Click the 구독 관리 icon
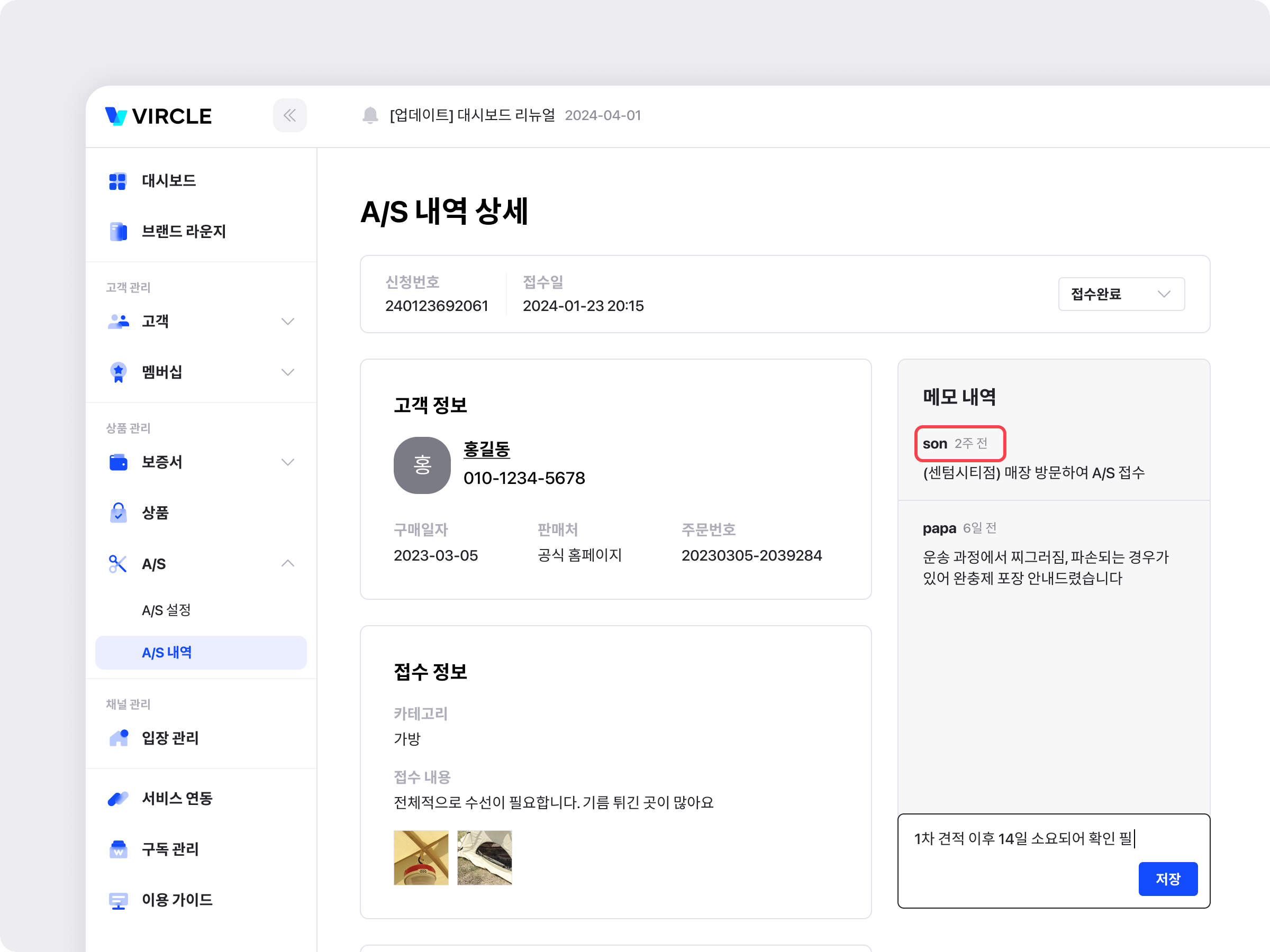The height and width of the screenshot is (952, 1270). tap(119, 849)
